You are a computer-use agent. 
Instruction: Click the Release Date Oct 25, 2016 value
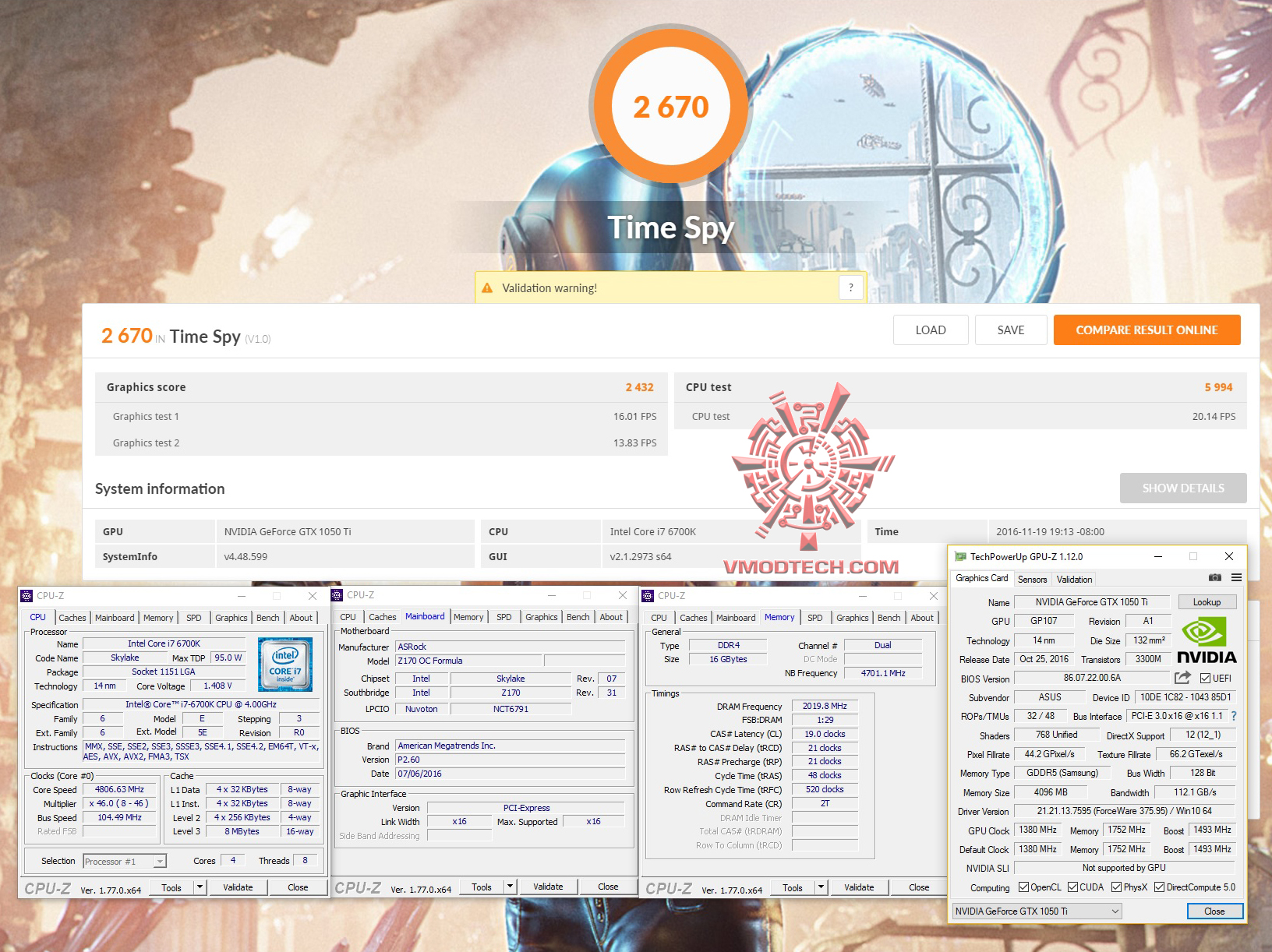click(1044, 659)
